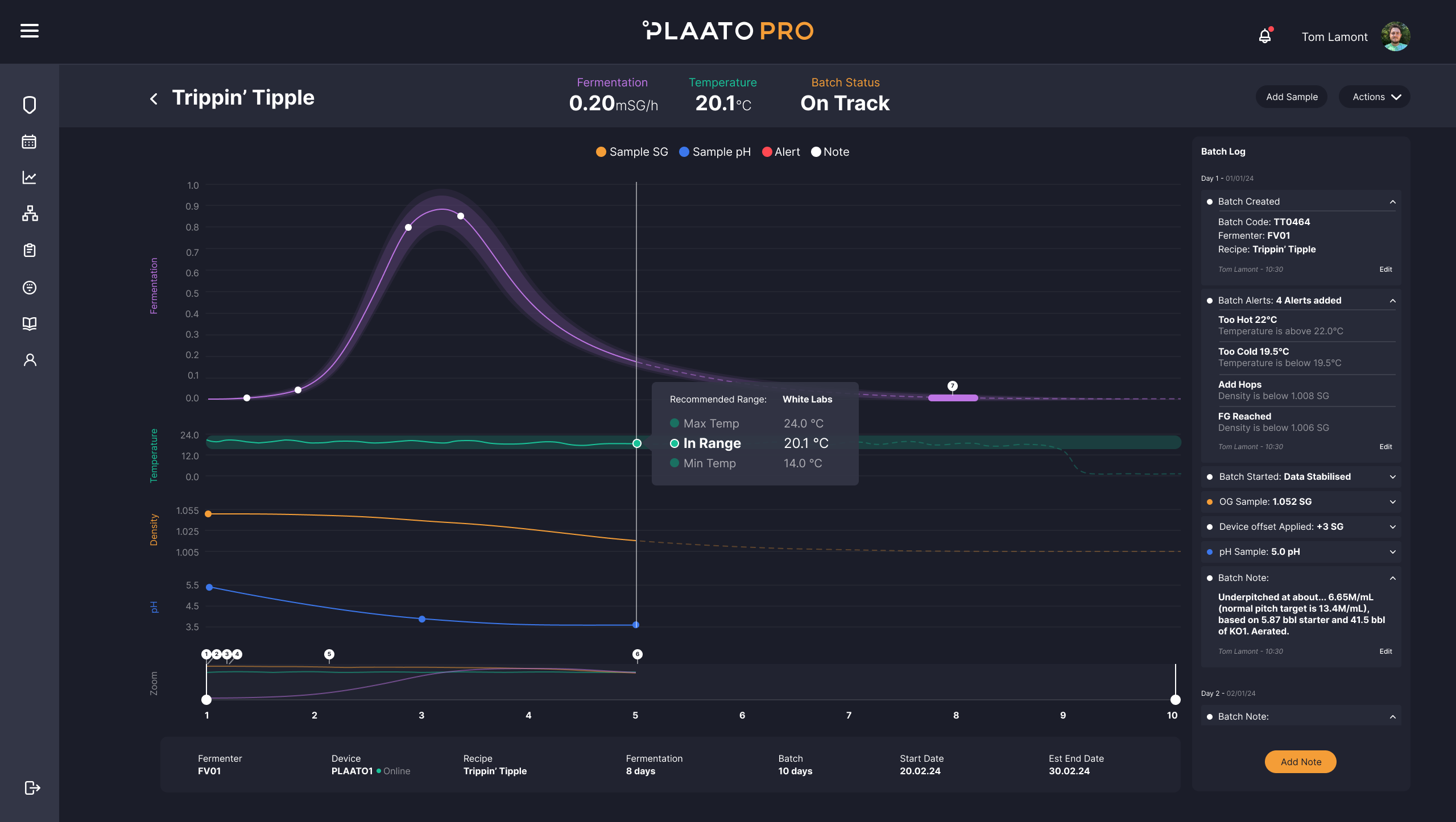Image resolution: width=1456 pixels, height=822 pixels.
Task: Toggle Sample pH legend item
Action: (715, 152)
